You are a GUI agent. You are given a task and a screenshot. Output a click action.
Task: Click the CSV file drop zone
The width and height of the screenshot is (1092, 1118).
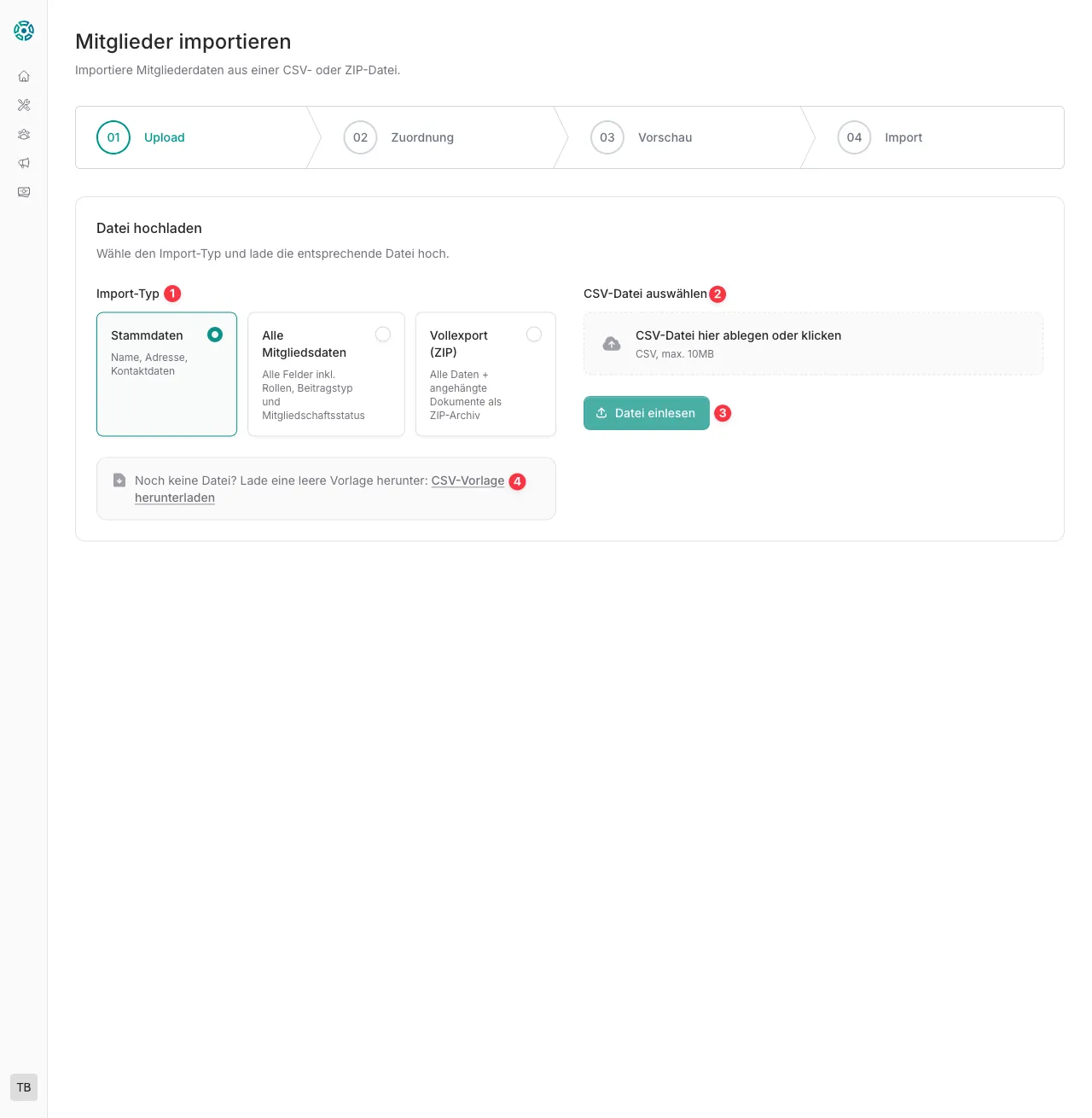(813, 344)
